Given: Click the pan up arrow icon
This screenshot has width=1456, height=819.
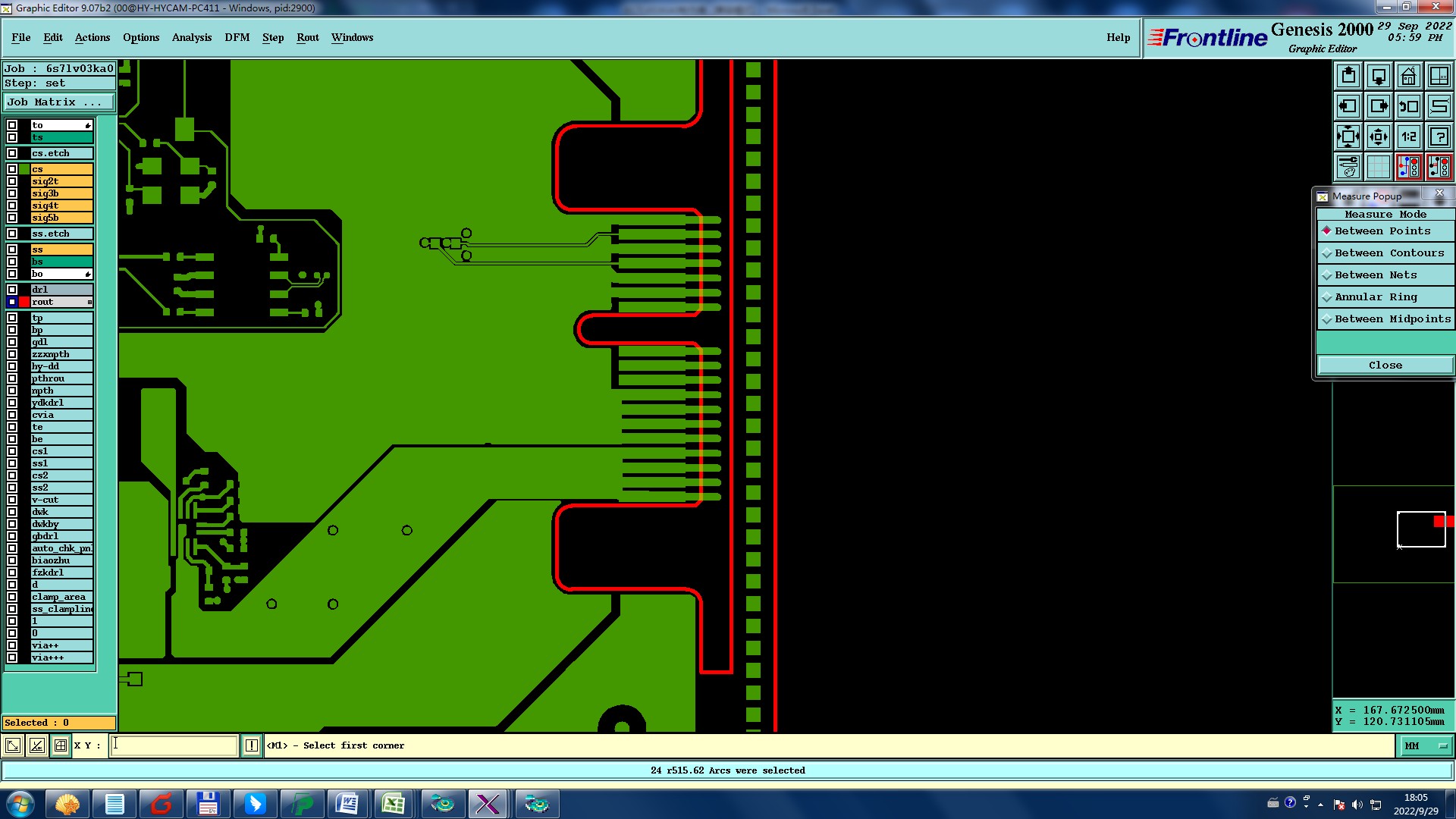Looking at the screenshot, I should tap(1348, 76).
